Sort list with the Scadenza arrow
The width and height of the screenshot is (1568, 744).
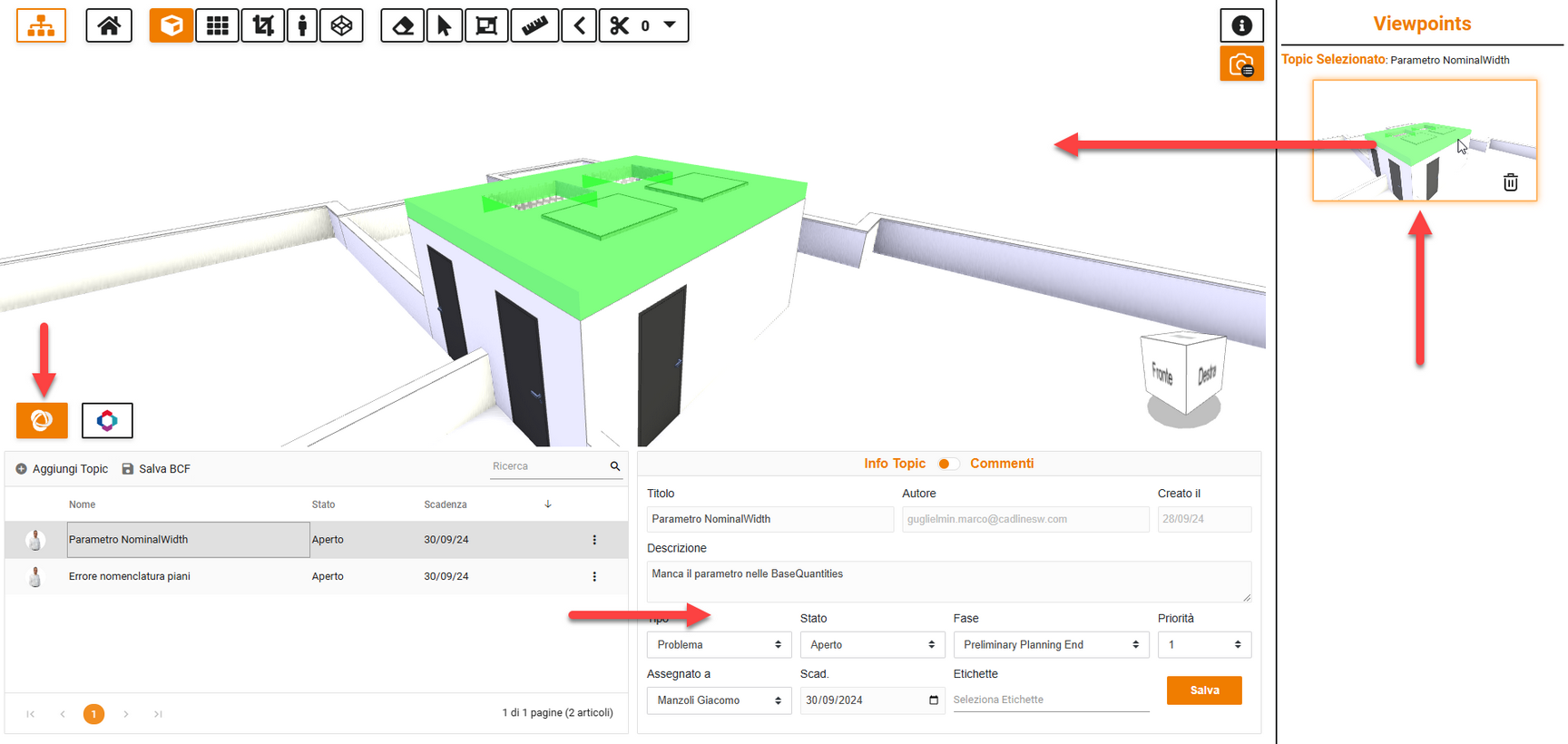(548, 504)
